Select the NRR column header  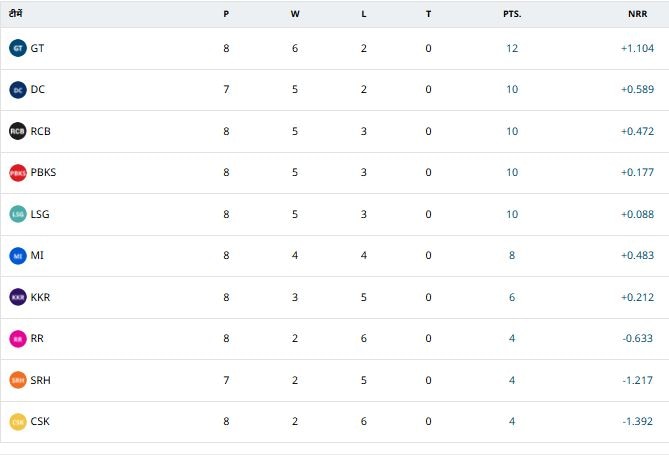coord(638,15)
